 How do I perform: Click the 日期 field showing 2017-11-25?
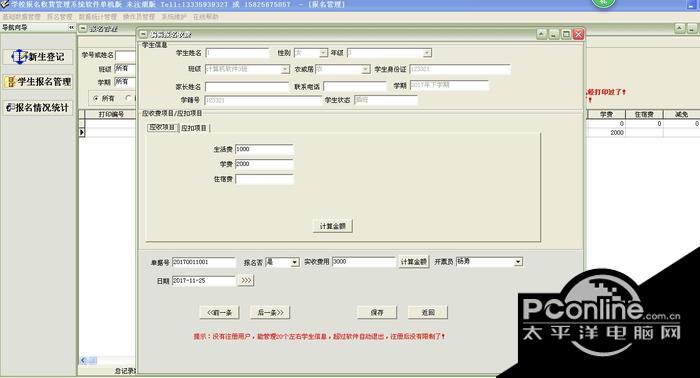[x=204, y=281]
